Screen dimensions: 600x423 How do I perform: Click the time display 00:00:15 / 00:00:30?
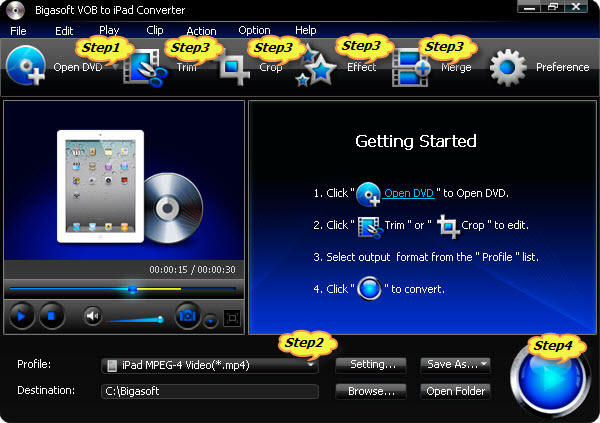tap(192, 270)
